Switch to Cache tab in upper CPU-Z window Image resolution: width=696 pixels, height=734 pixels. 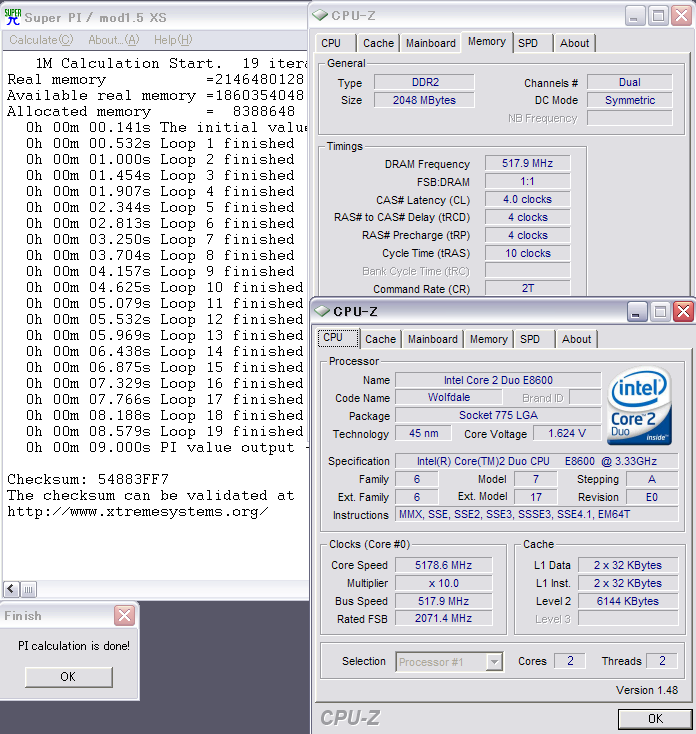[x=378, y=43]
